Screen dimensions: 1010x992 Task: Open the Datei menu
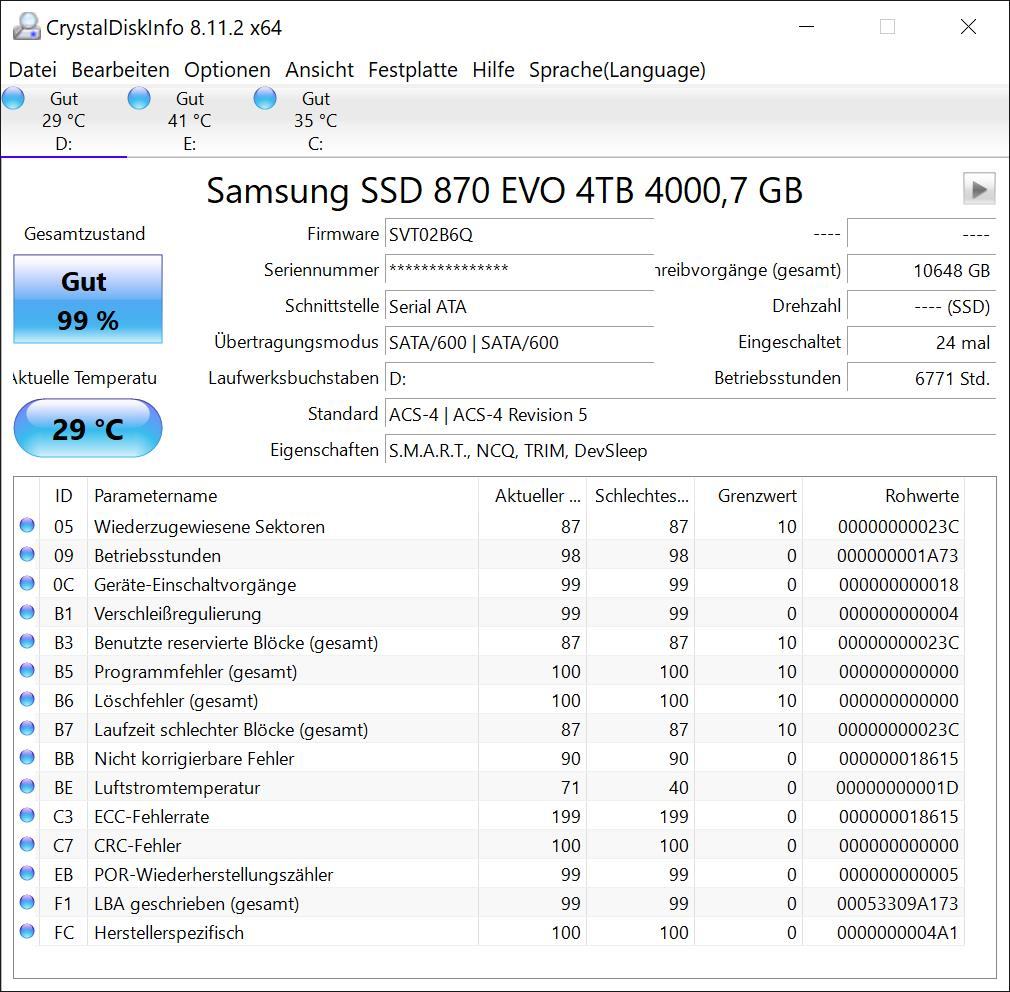coord(33,70)
